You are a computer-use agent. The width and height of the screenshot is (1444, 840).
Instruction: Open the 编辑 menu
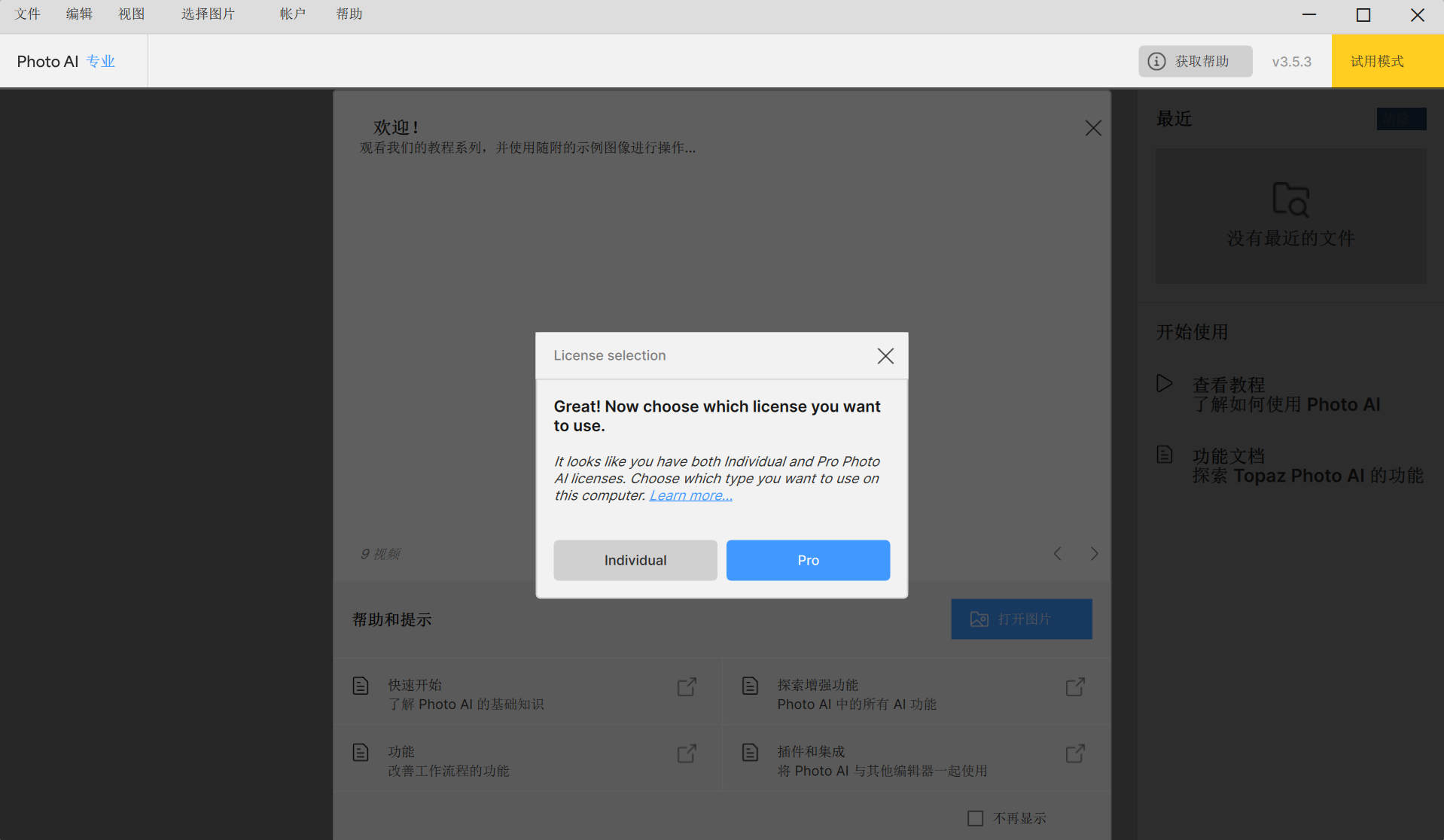click(x=79, y=14)
